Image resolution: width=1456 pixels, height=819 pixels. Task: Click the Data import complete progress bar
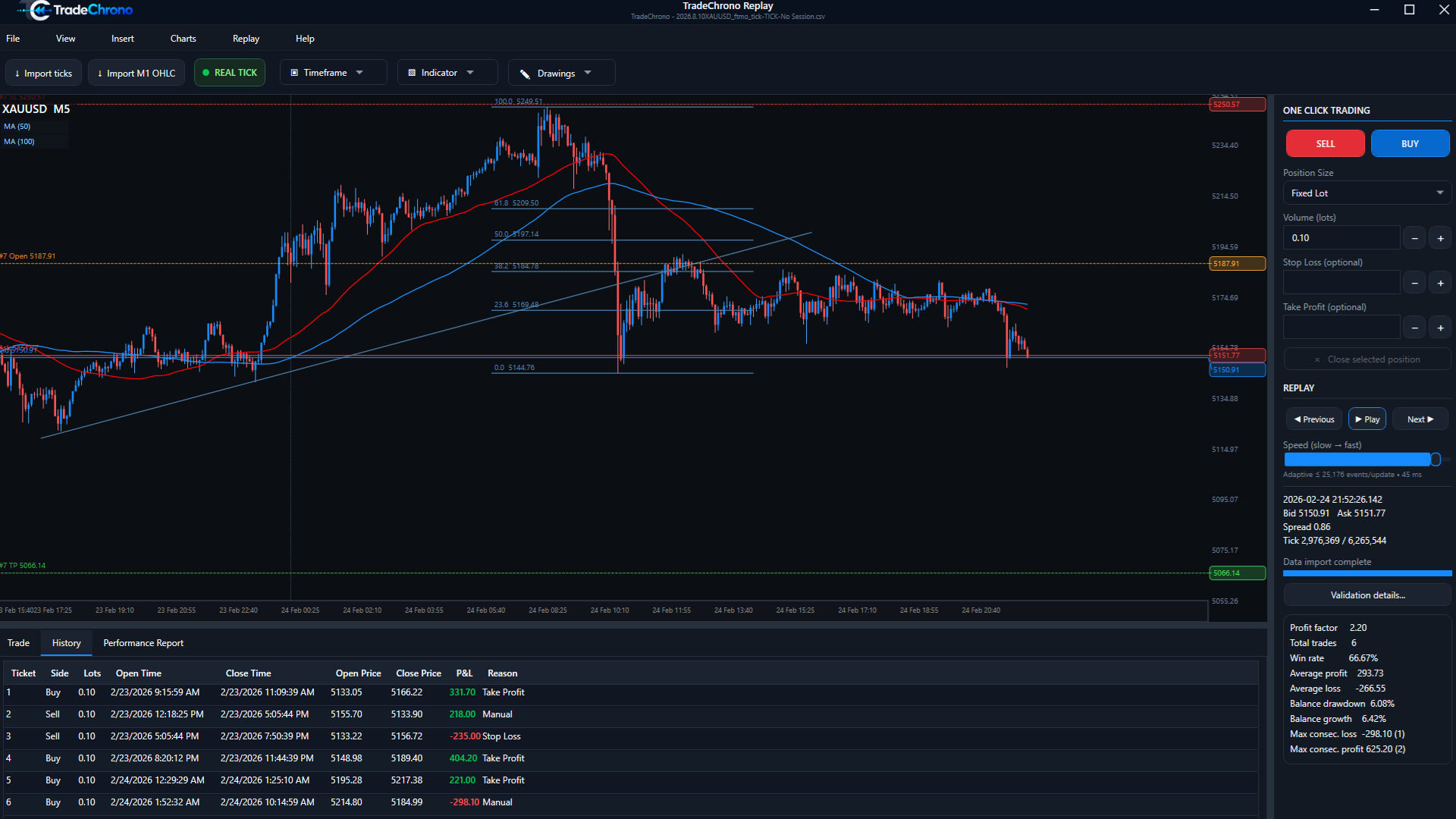[x=1367, y=573]
